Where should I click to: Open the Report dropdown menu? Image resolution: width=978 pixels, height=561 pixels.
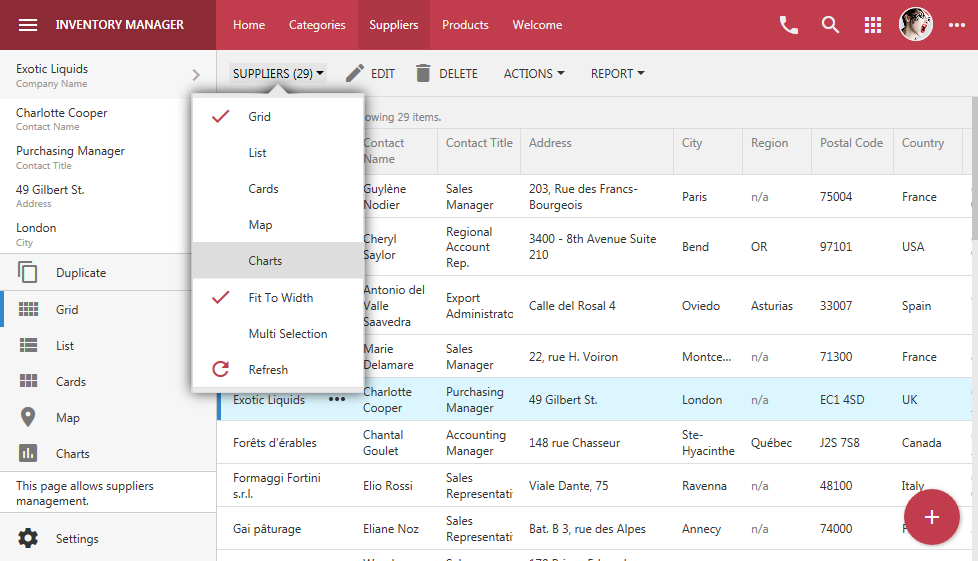pyautogui.click(x=617, y=74)
